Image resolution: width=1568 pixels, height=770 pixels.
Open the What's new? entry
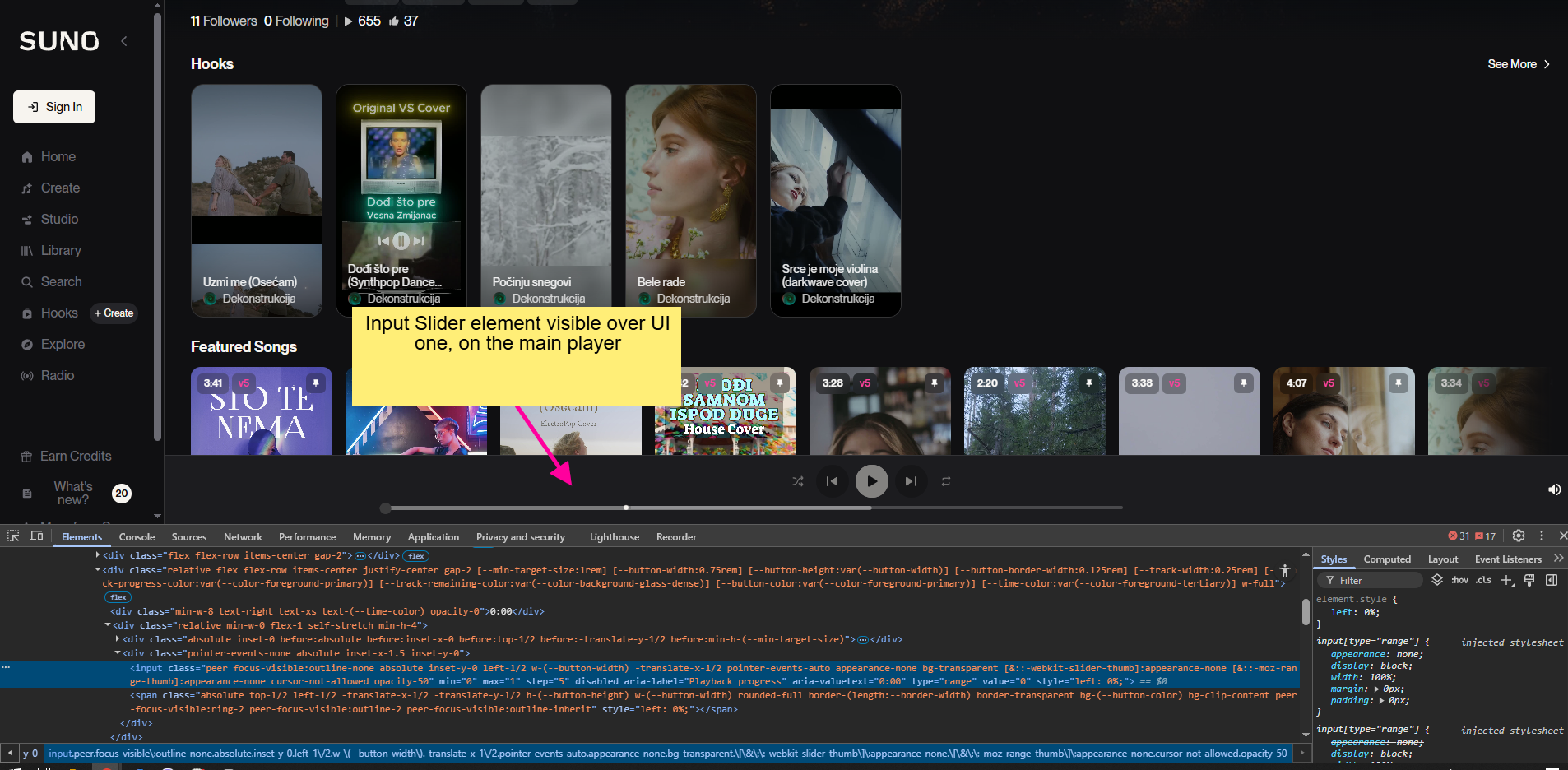coord(73,494)
